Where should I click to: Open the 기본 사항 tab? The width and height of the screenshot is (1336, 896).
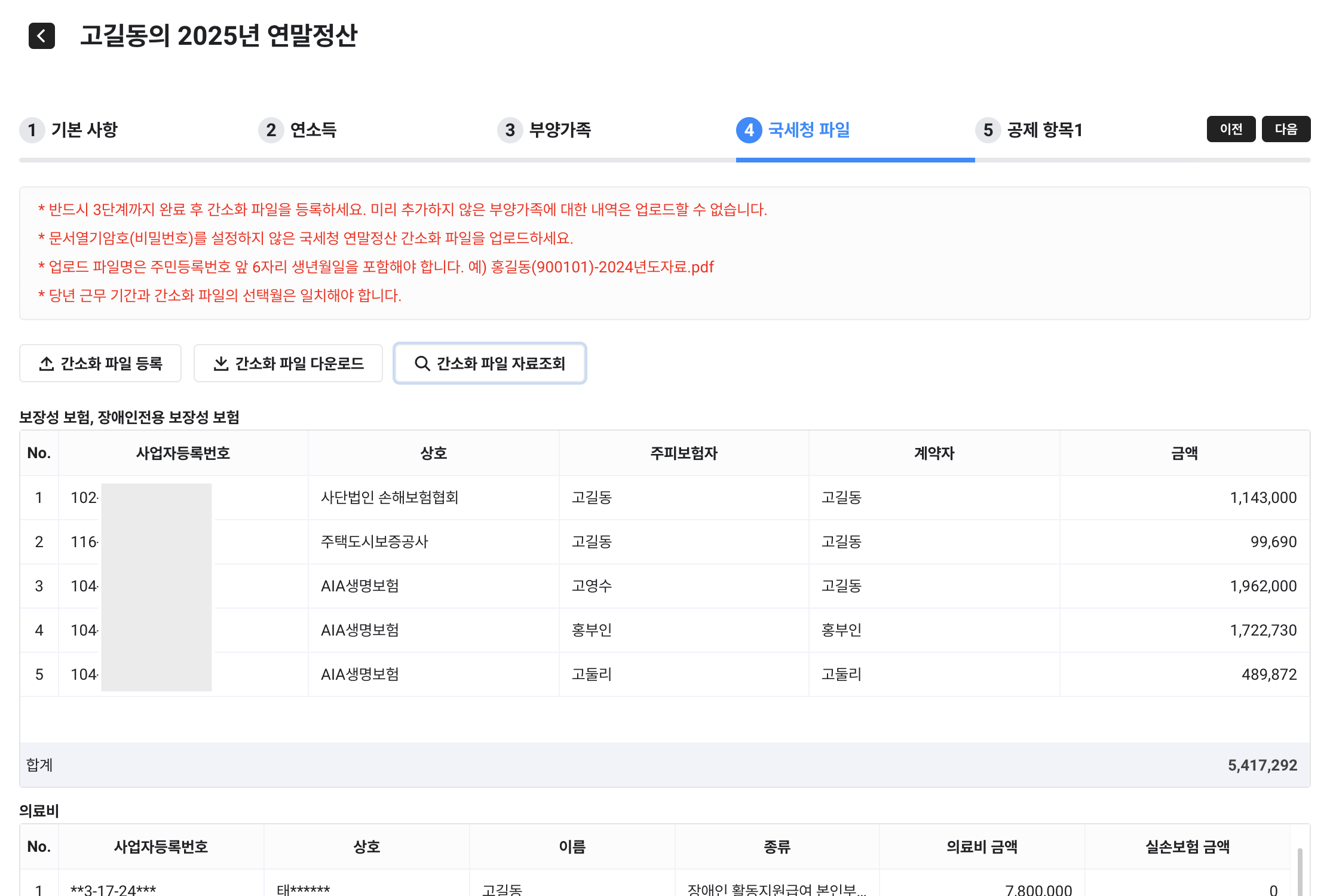coord(84,130)
